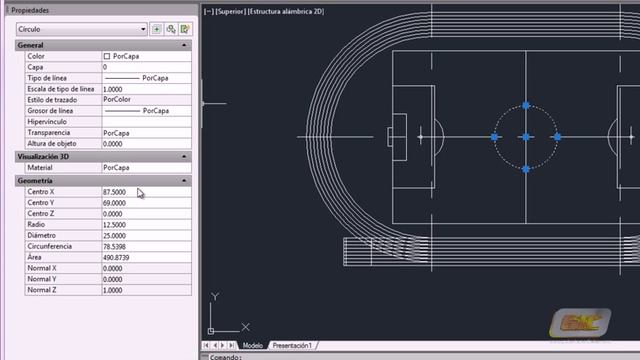
Task: Click the UCS origin icon
Action: [211, 331]
